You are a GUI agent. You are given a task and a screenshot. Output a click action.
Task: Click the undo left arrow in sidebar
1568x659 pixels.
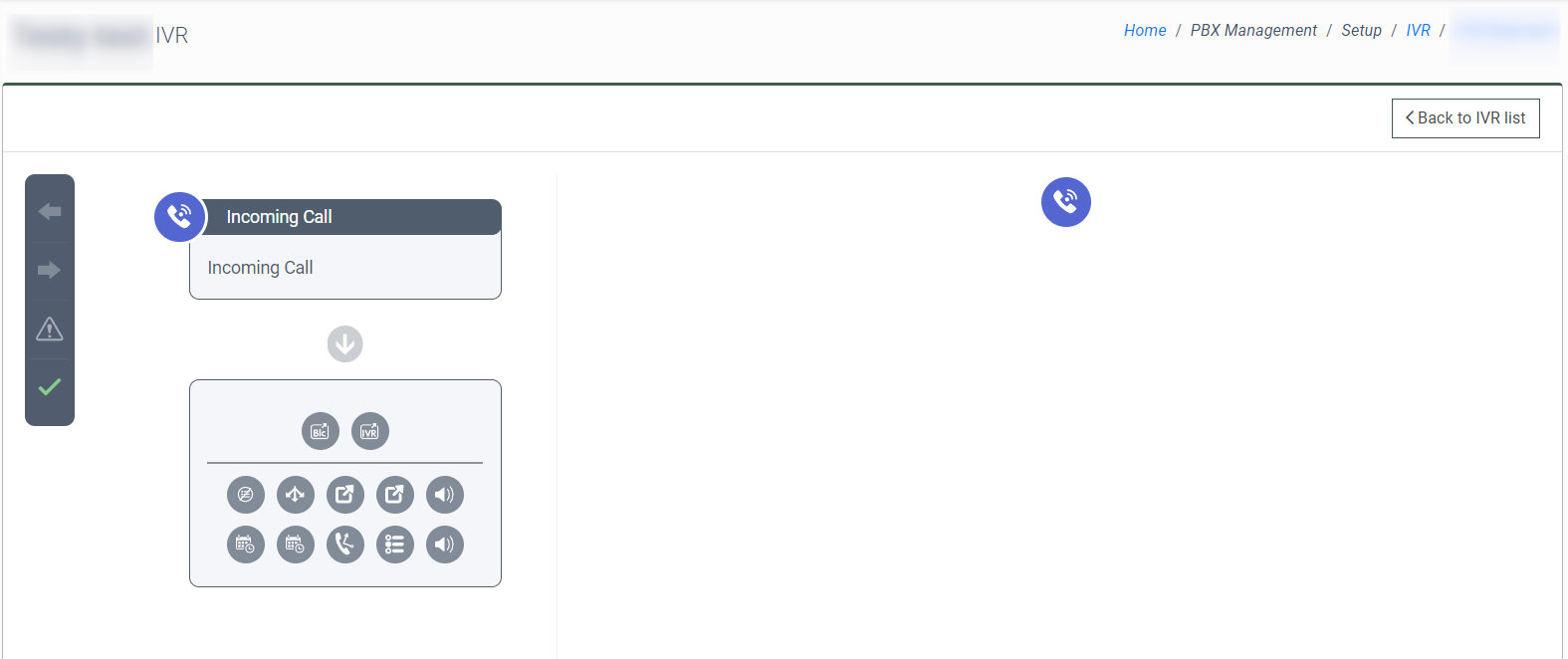(x=50, y=211)
